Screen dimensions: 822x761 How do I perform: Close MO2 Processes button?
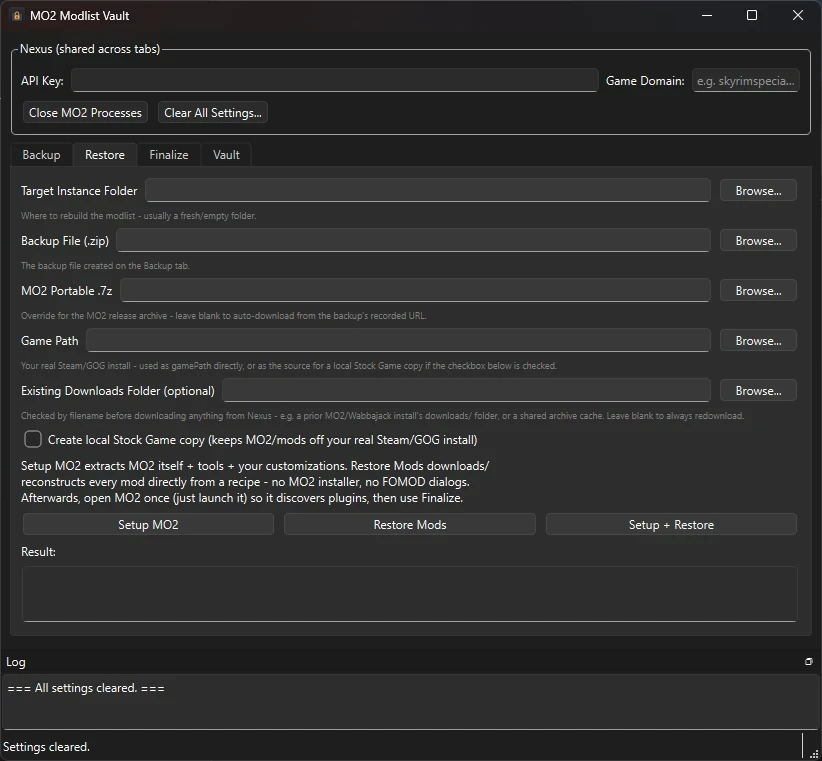[85, 113]
